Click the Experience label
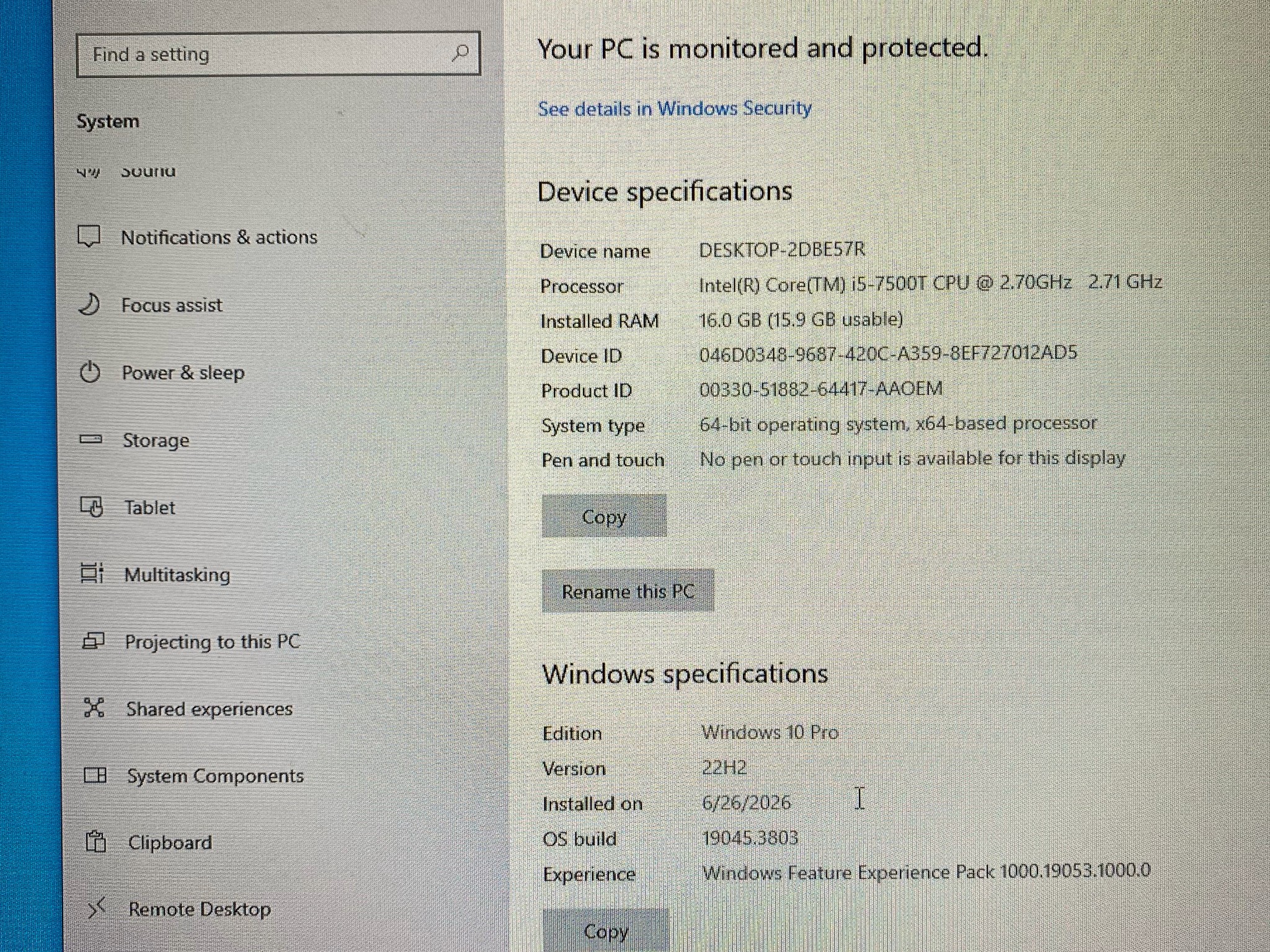This screenshot has width=1270, height=952. pos(589,875)
